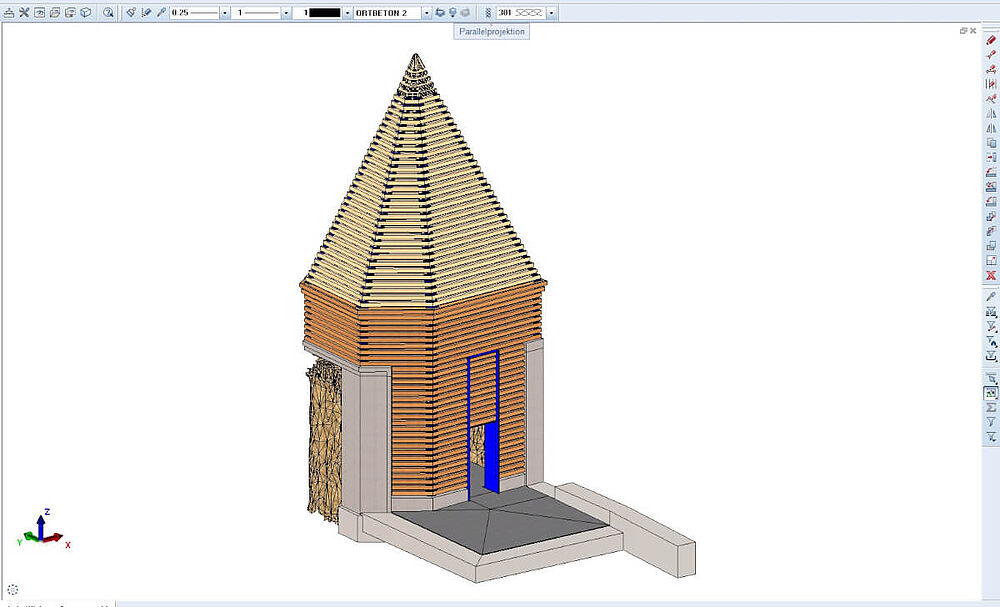Toggle the highlighted selection mode button

coord(990,393)
